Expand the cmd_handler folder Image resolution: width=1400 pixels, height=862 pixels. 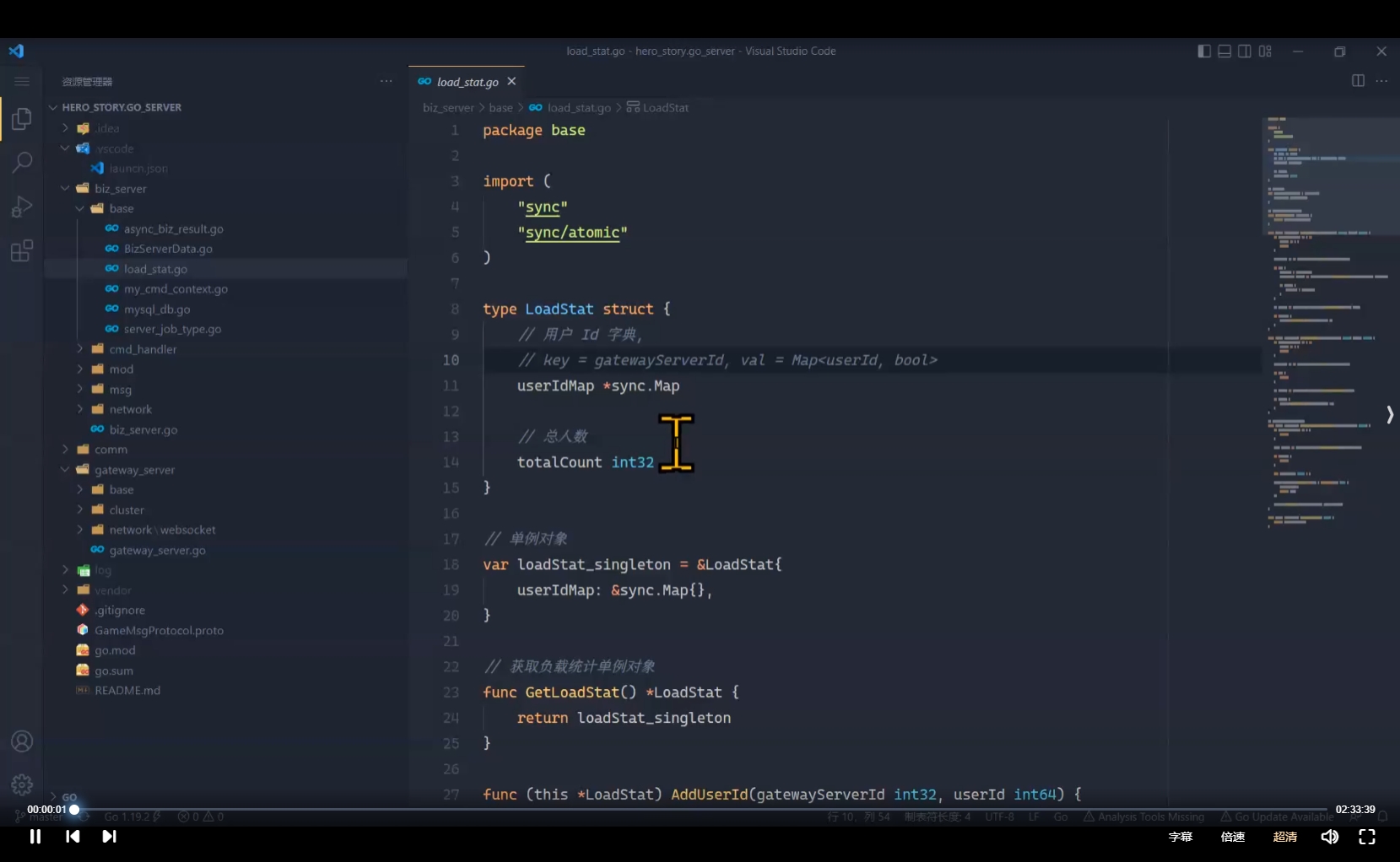coord(143,349)
